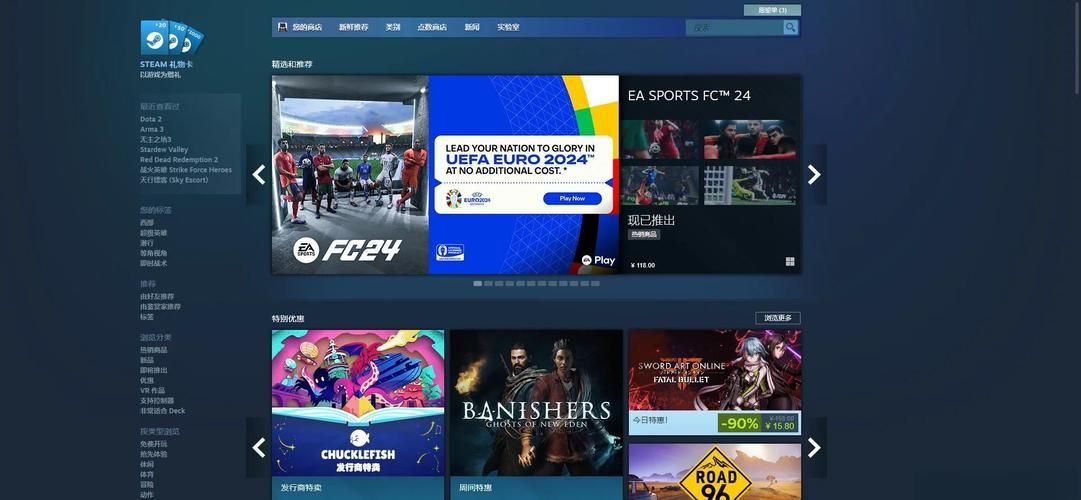Open the 类别 categories menu
This screenshot has height=500, width=1081.
393,27
